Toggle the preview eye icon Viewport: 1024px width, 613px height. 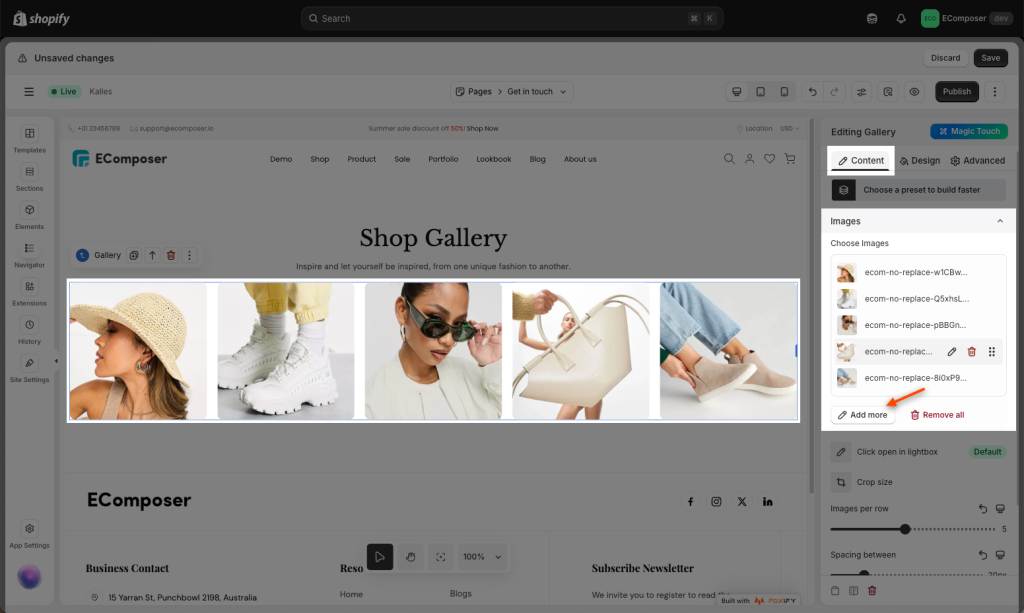click(913, 92)
